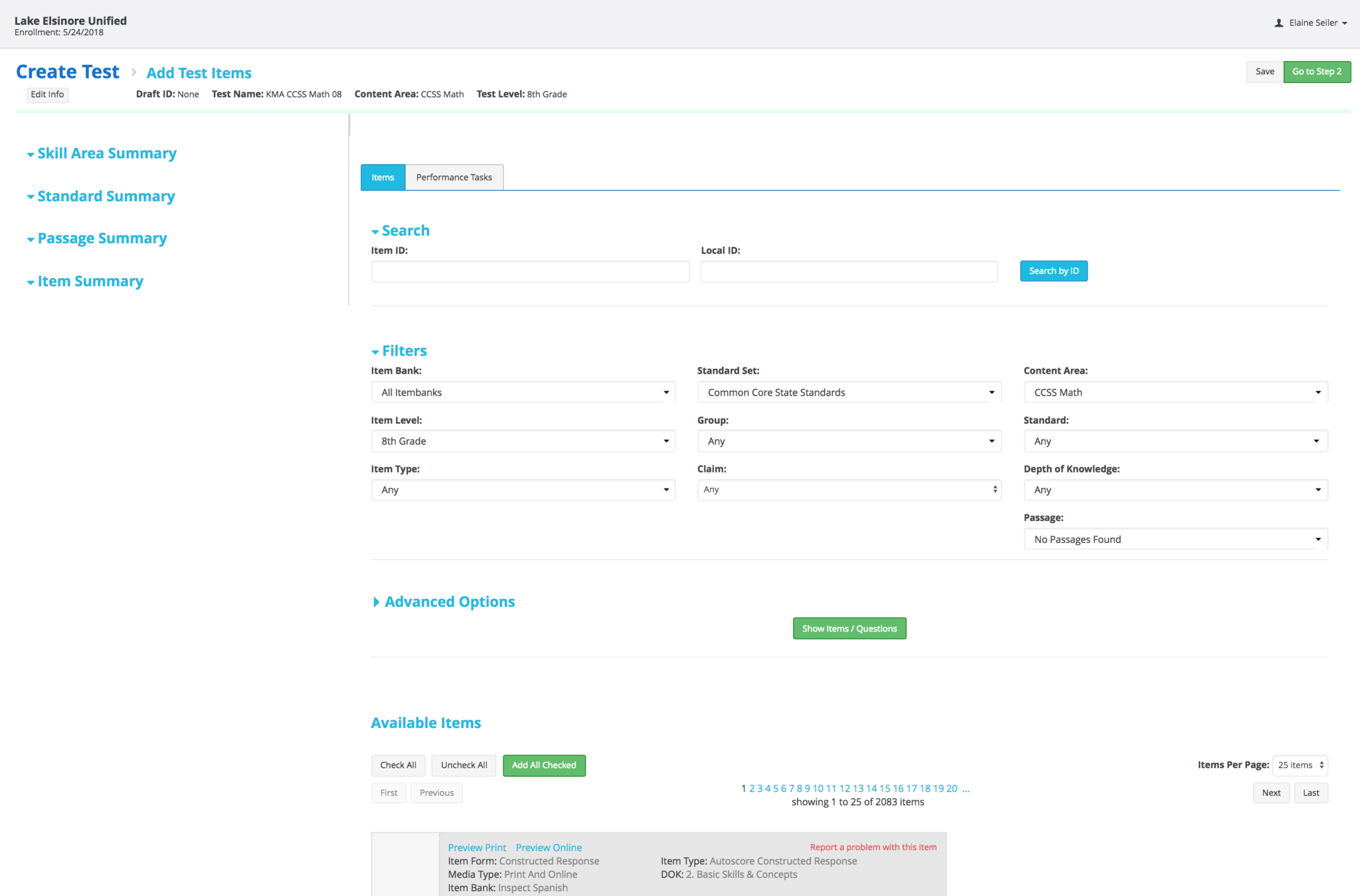
Task: Open the Standard Set dropdown
Action: pos(849,392)
